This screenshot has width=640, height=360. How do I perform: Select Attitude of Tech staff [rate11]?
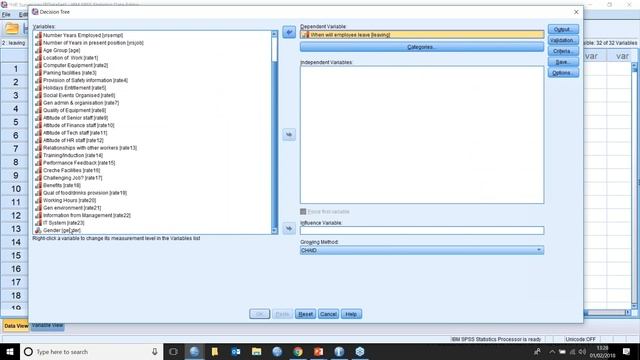75,133
